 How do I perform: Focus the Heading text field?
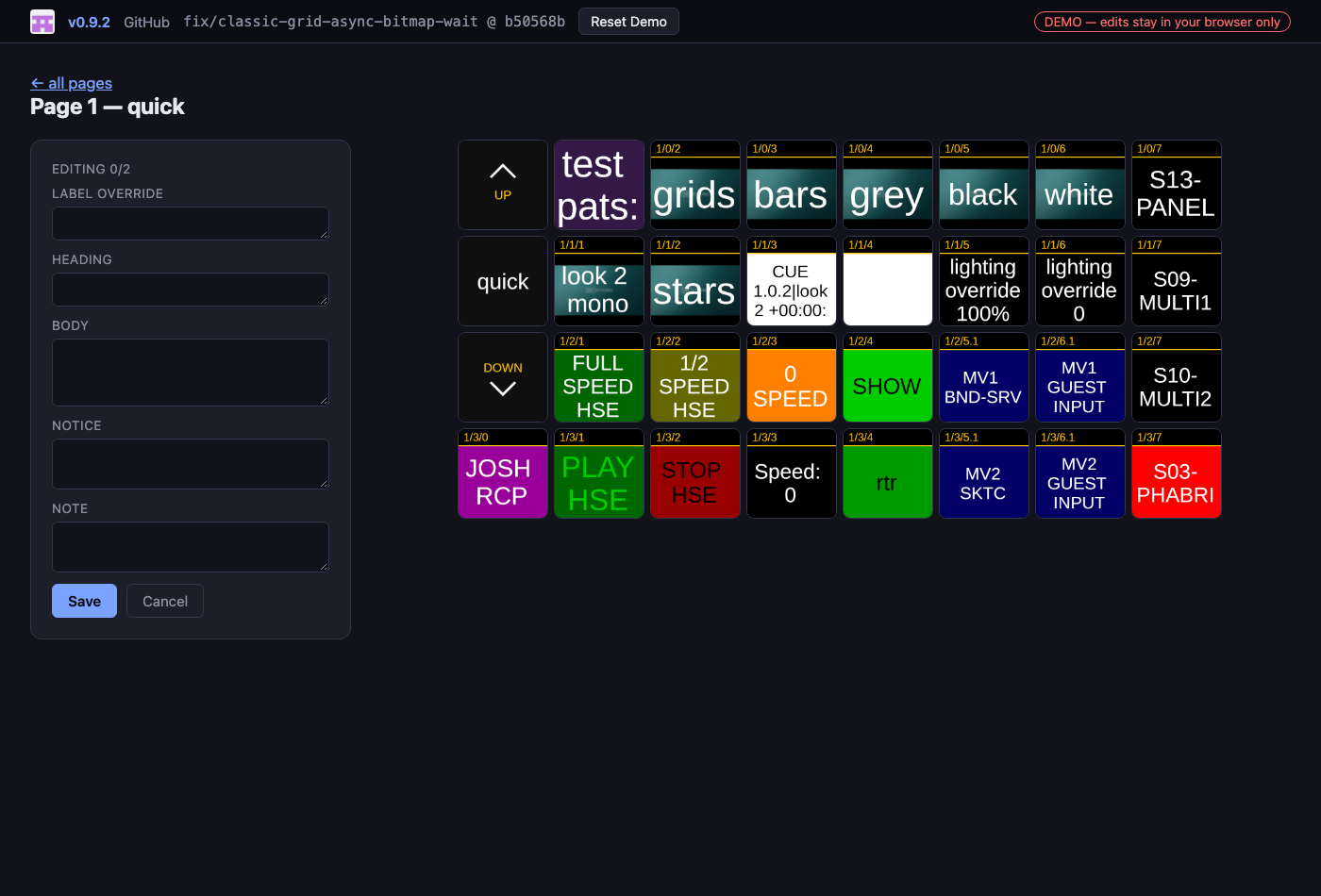click(x=191, y=290)
